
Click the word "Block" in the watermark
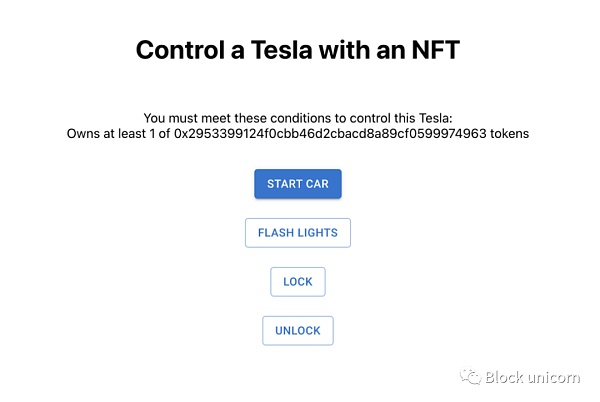click(505, 377)
